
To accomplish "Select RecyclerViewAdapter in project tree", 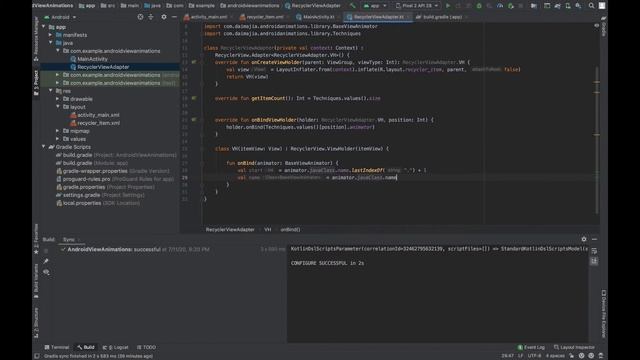I will [x=103, y=67].
